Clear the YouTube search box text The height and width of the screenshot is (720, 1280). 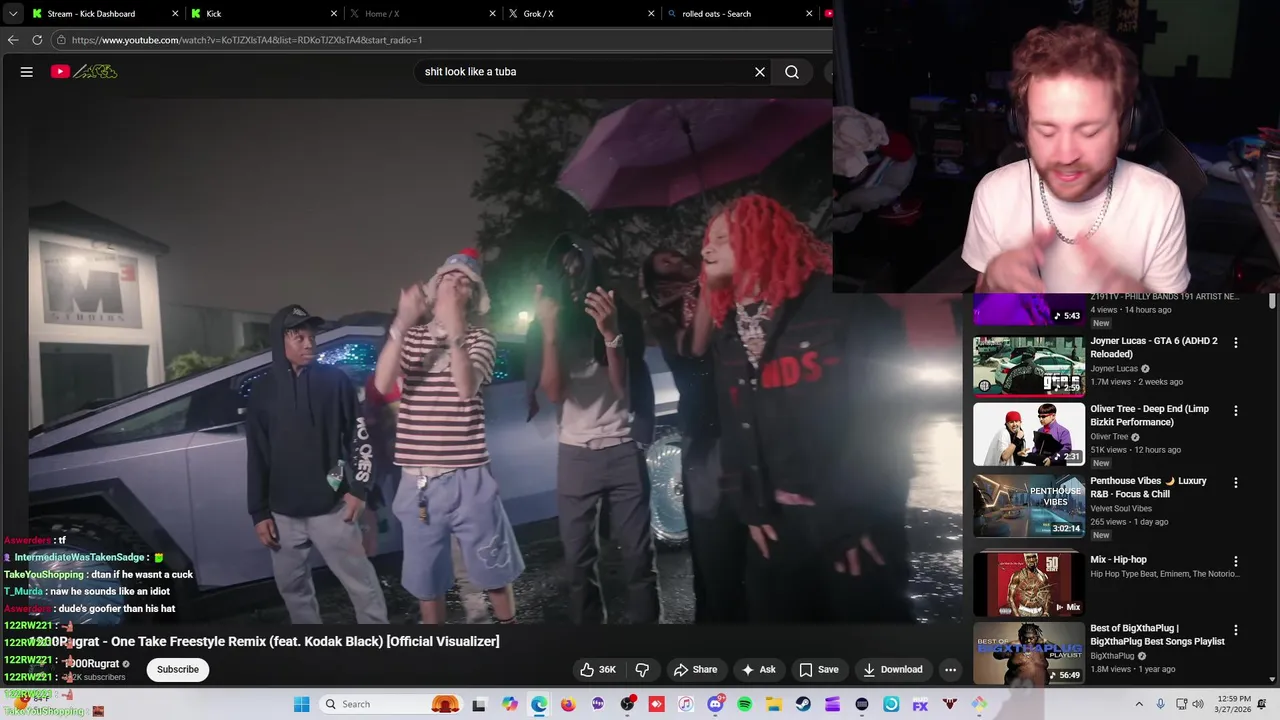pyautogui.click(x=760, y=72)
